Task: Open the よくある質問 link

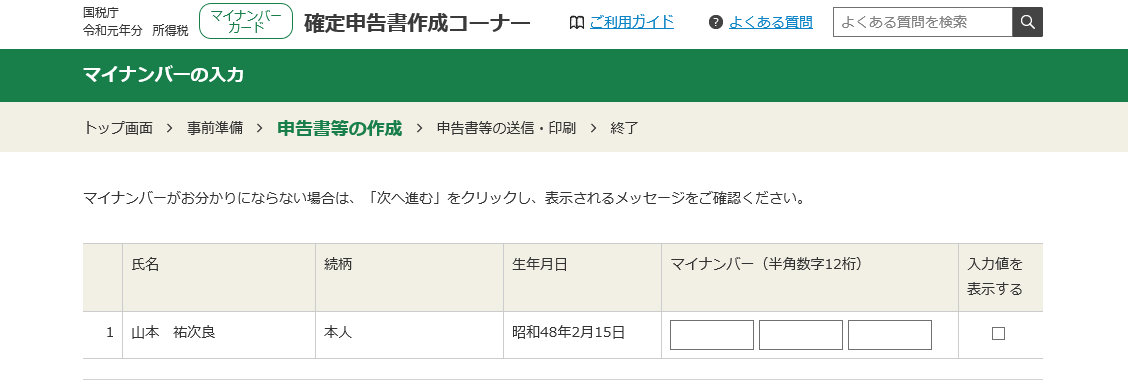Action: 770,22
